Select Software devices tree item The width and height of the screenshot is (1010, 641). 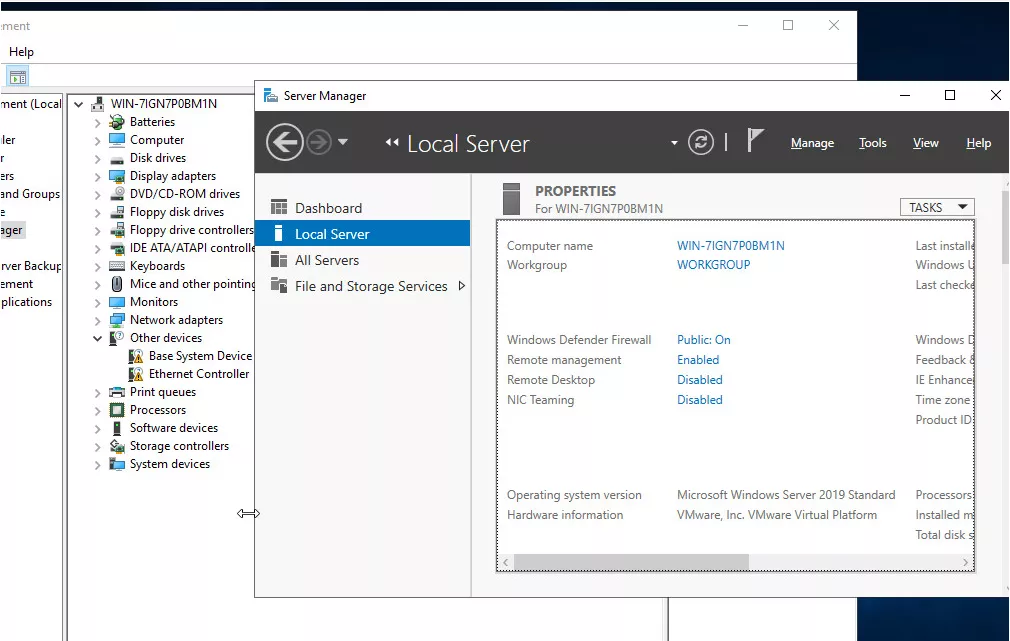point(174,428)
